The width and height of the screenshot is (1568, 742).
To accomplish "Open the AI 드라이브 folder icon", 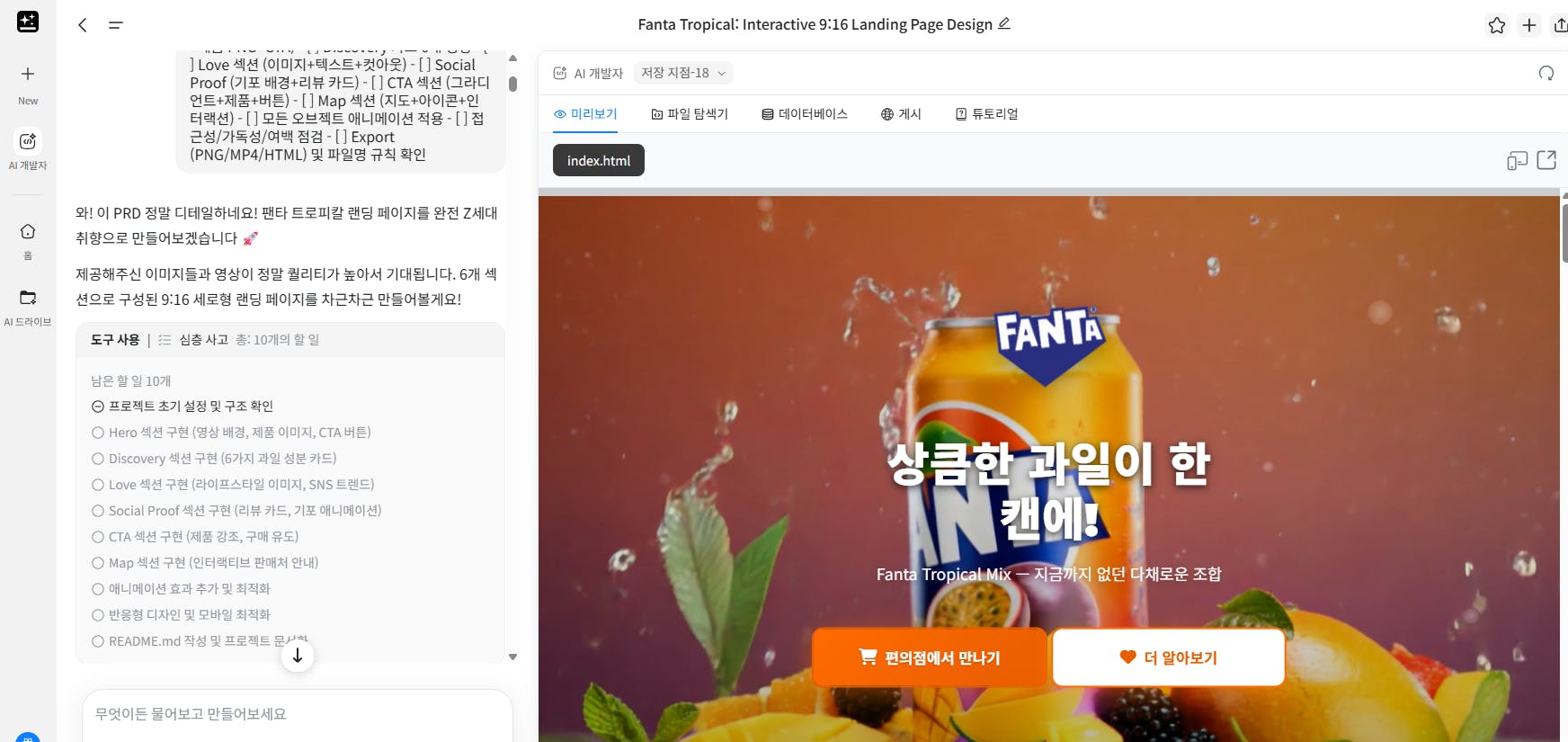I will tap(28, 298).
